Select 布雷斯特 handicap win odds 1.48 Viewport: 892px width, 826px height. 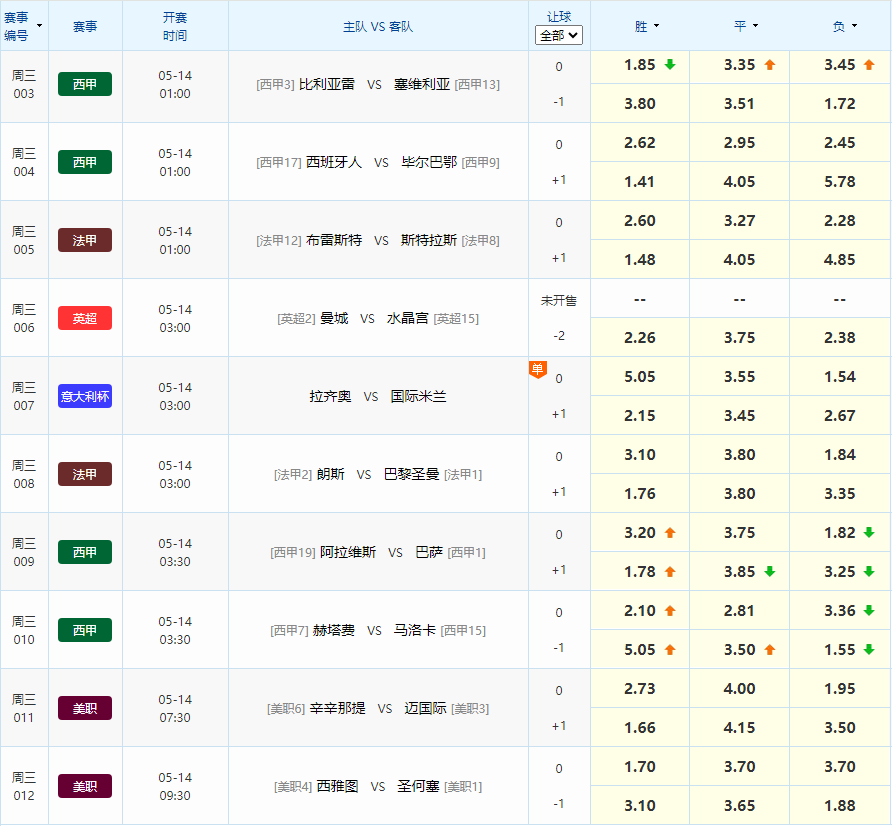[x=640, y=259]
